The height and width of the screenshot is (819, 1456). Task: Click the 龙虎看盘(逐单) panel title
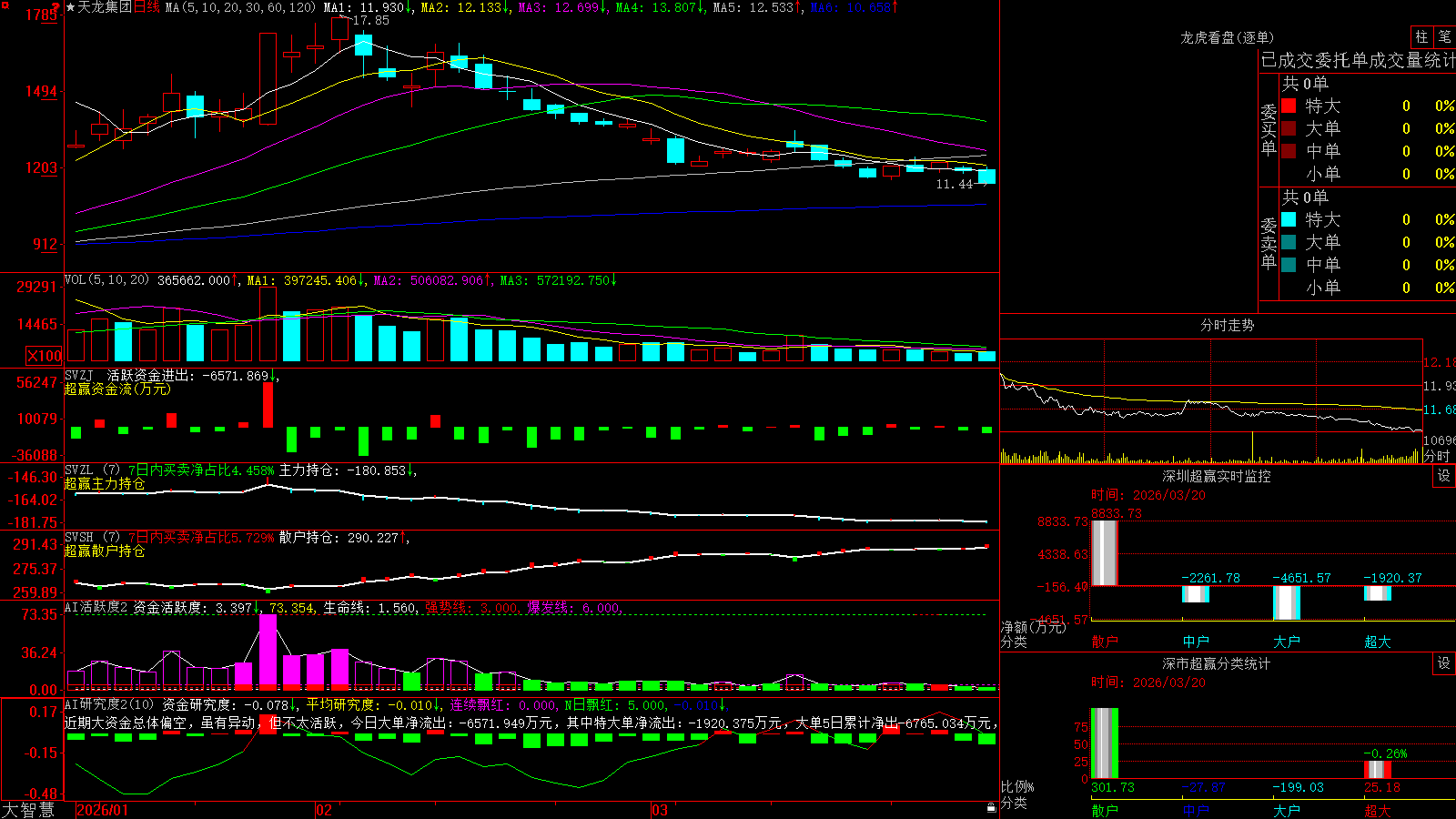[x=1227, y=37]
